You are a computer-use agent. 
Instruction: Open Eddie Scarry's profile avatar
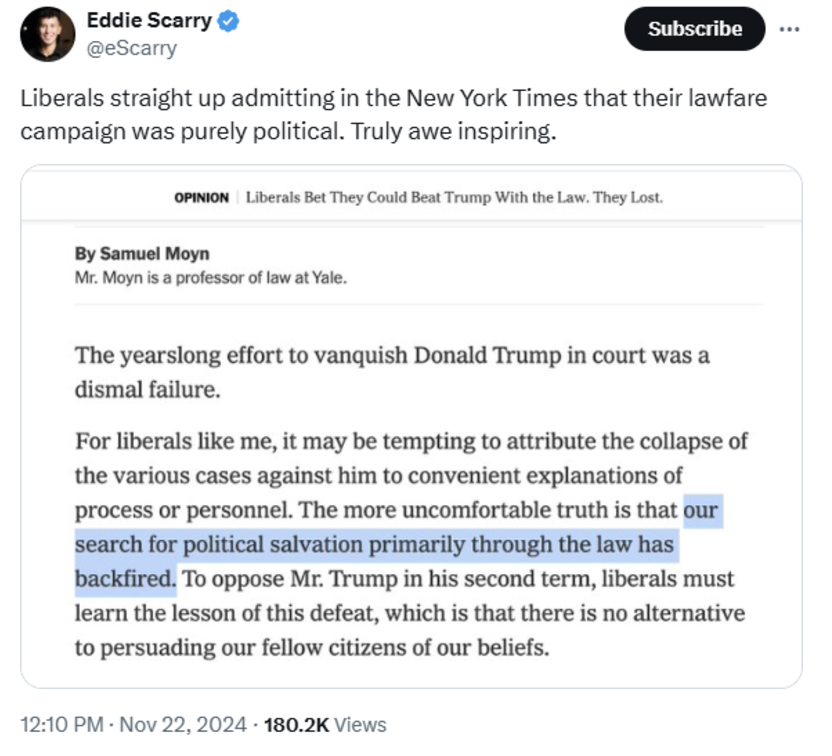click(47, 34)
